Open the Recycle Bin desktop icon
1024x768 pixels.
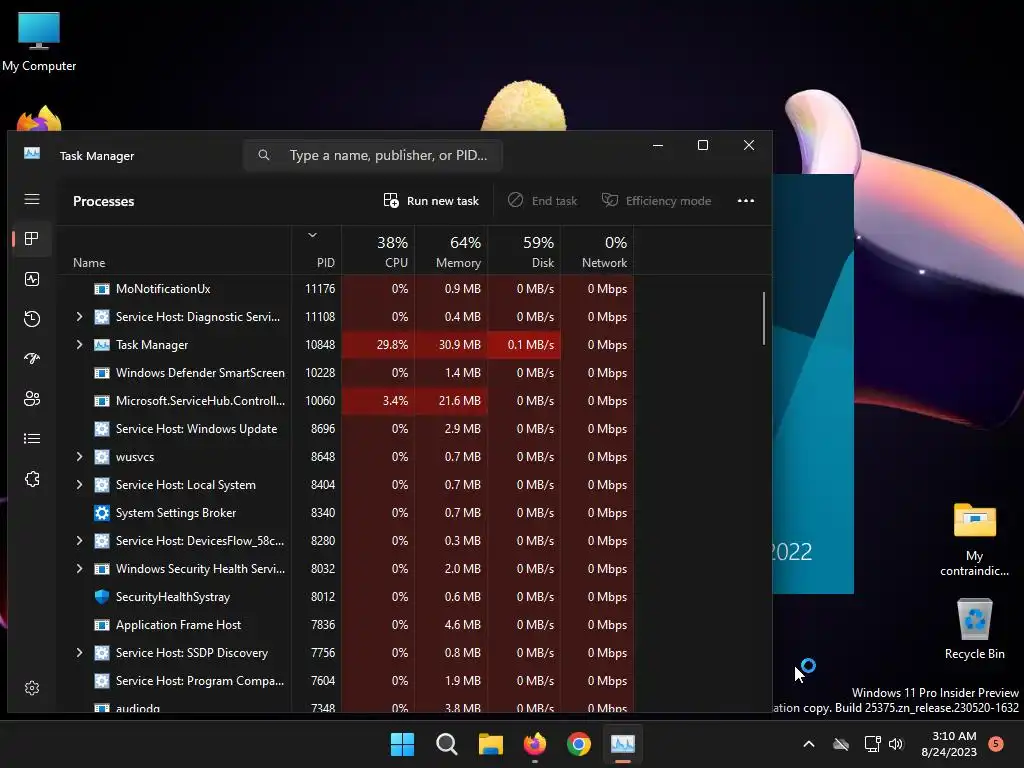tap(974, 628)
